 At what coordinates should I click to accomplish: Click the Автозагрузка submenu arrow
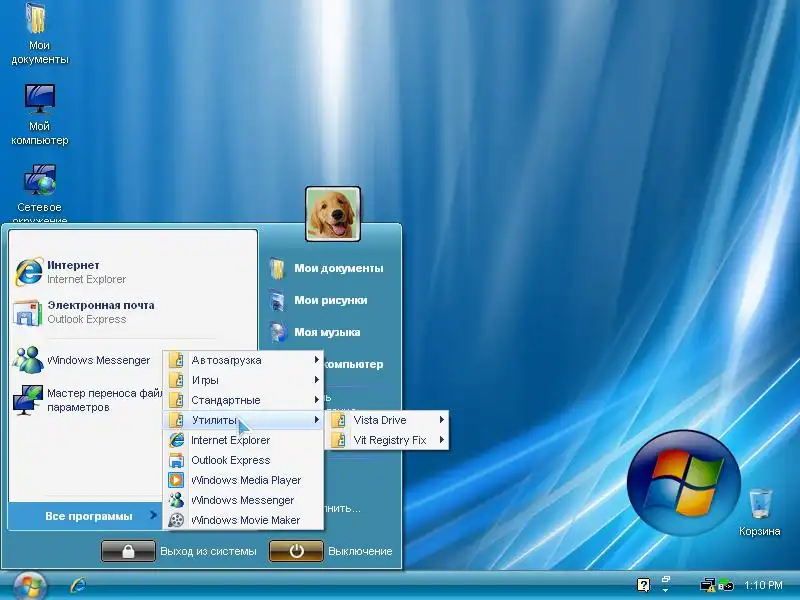[317, 360]
